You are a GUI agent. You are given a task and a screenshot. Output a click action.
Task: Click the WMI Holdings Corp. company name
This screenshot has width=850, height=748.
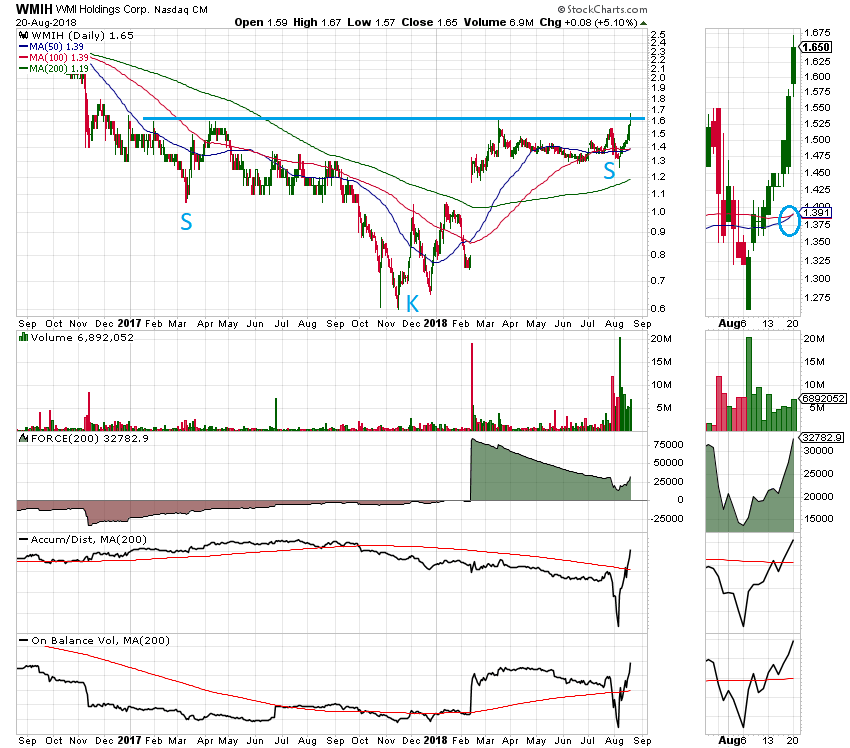click(x=102, y=10)
